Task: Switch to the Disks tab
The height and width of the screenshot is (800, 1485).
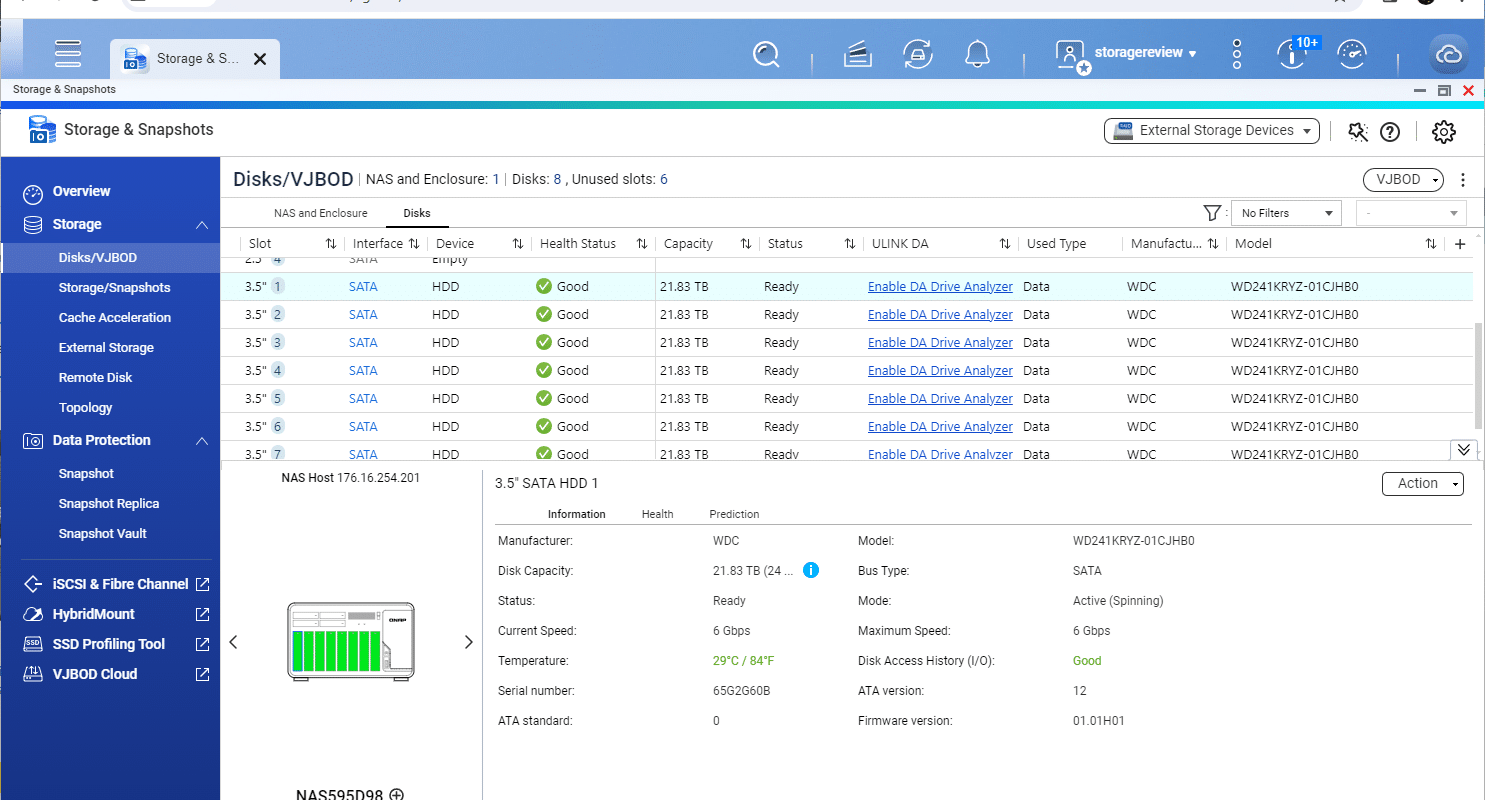Action: [417, 213]
